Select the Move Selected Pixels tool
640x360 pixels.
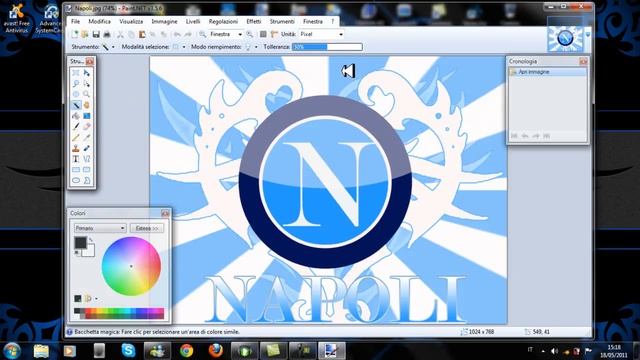click(x=87, y=73)
